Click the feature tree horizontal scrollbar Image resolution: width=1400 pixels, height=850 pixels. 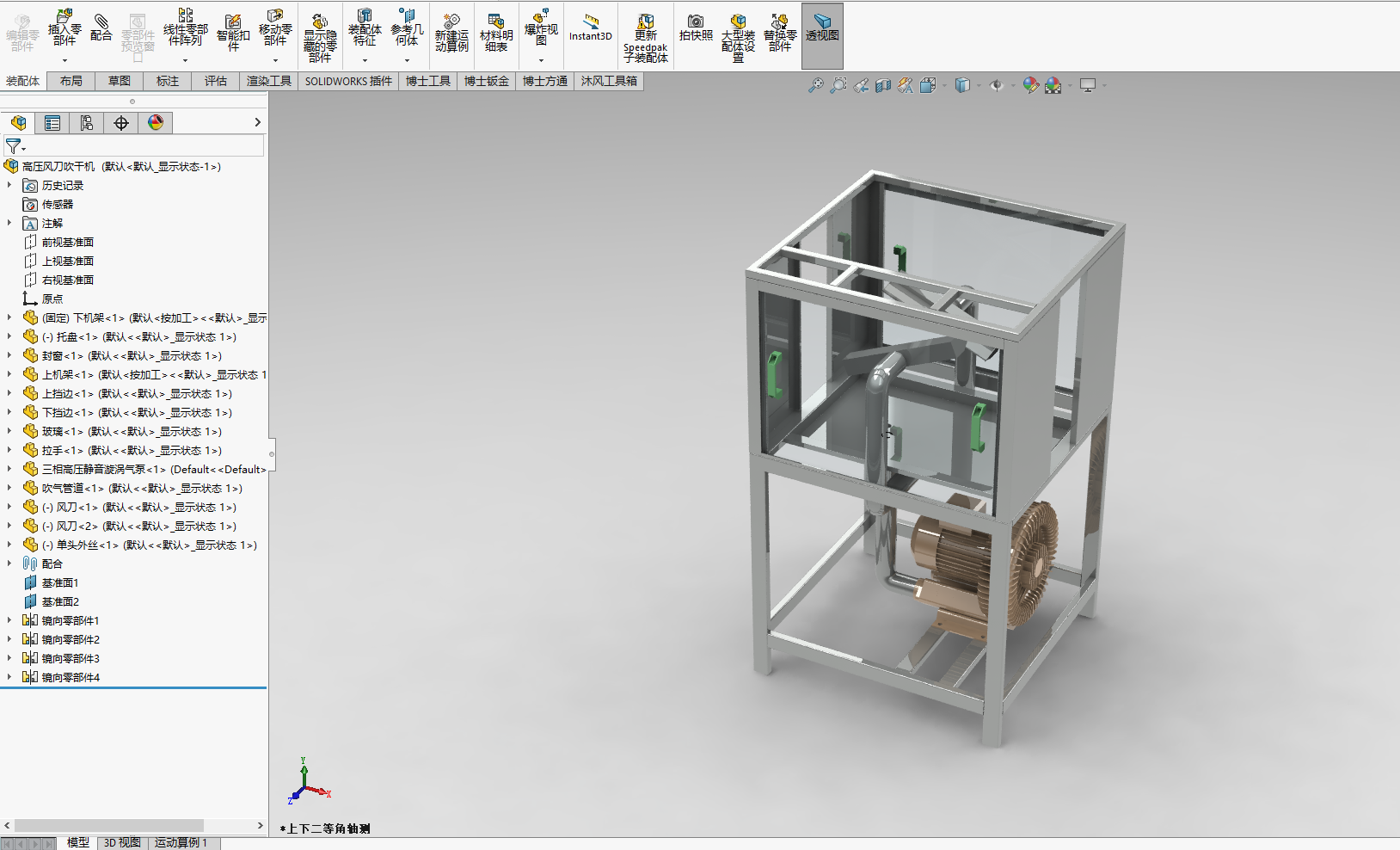(x=109, y=826)
